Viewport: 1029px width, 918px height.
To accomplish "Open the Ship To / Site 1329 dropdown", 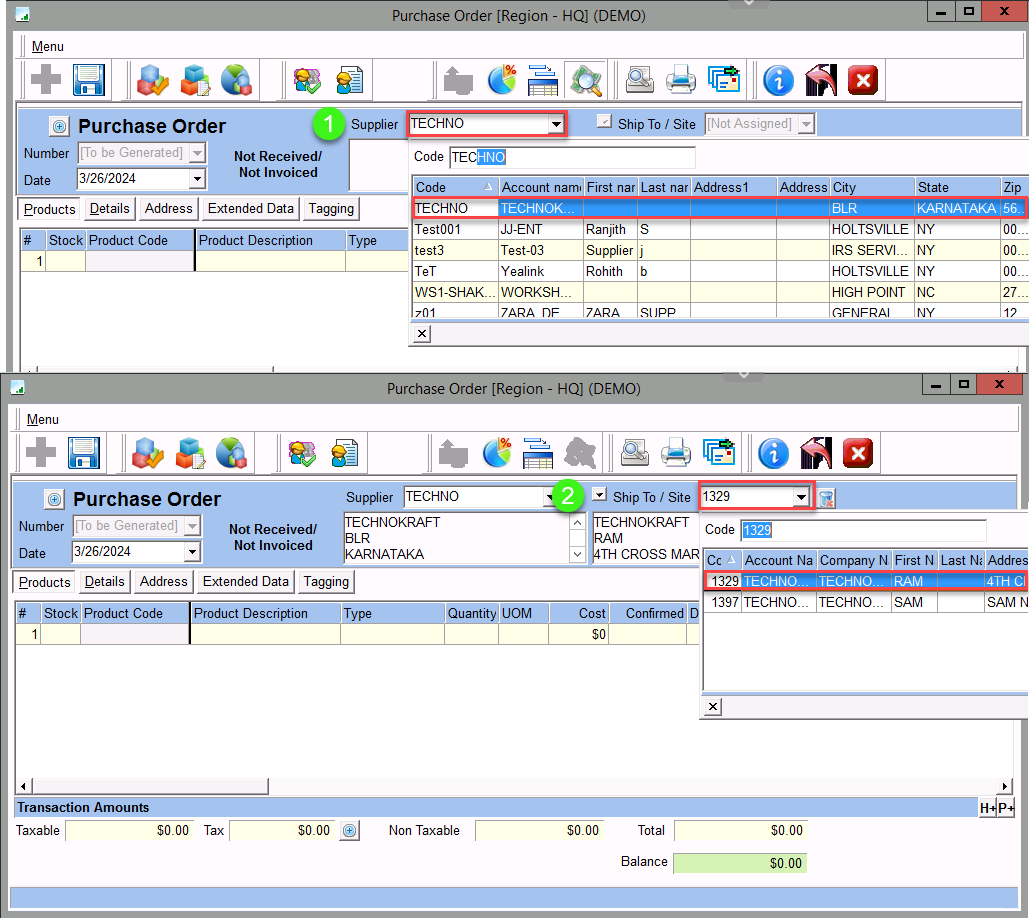I will point(800,497).
